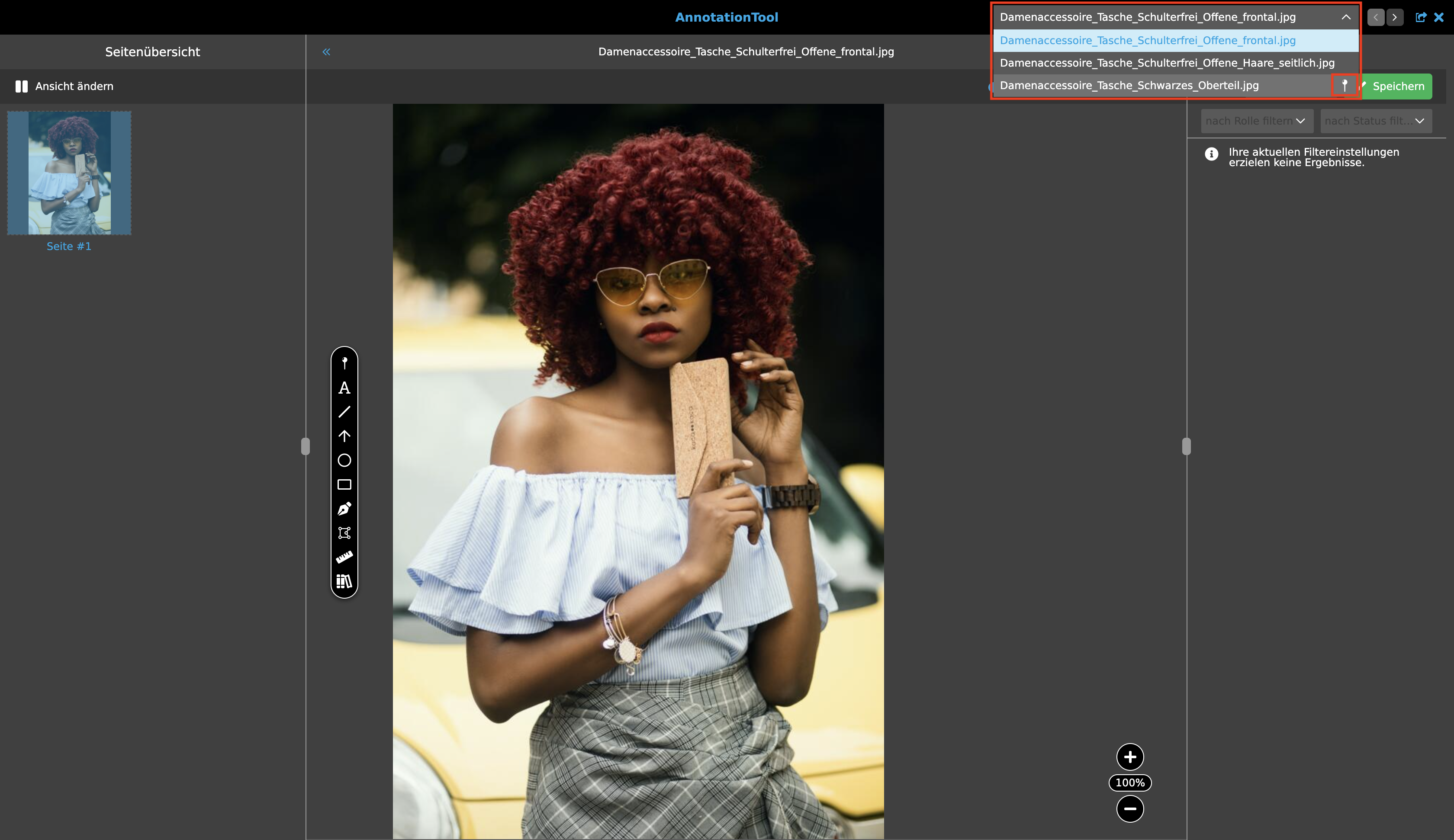The image size is (1454, 840).
Task: Select the pin marker tool in toolbar
Action: [x=344, y=363]
